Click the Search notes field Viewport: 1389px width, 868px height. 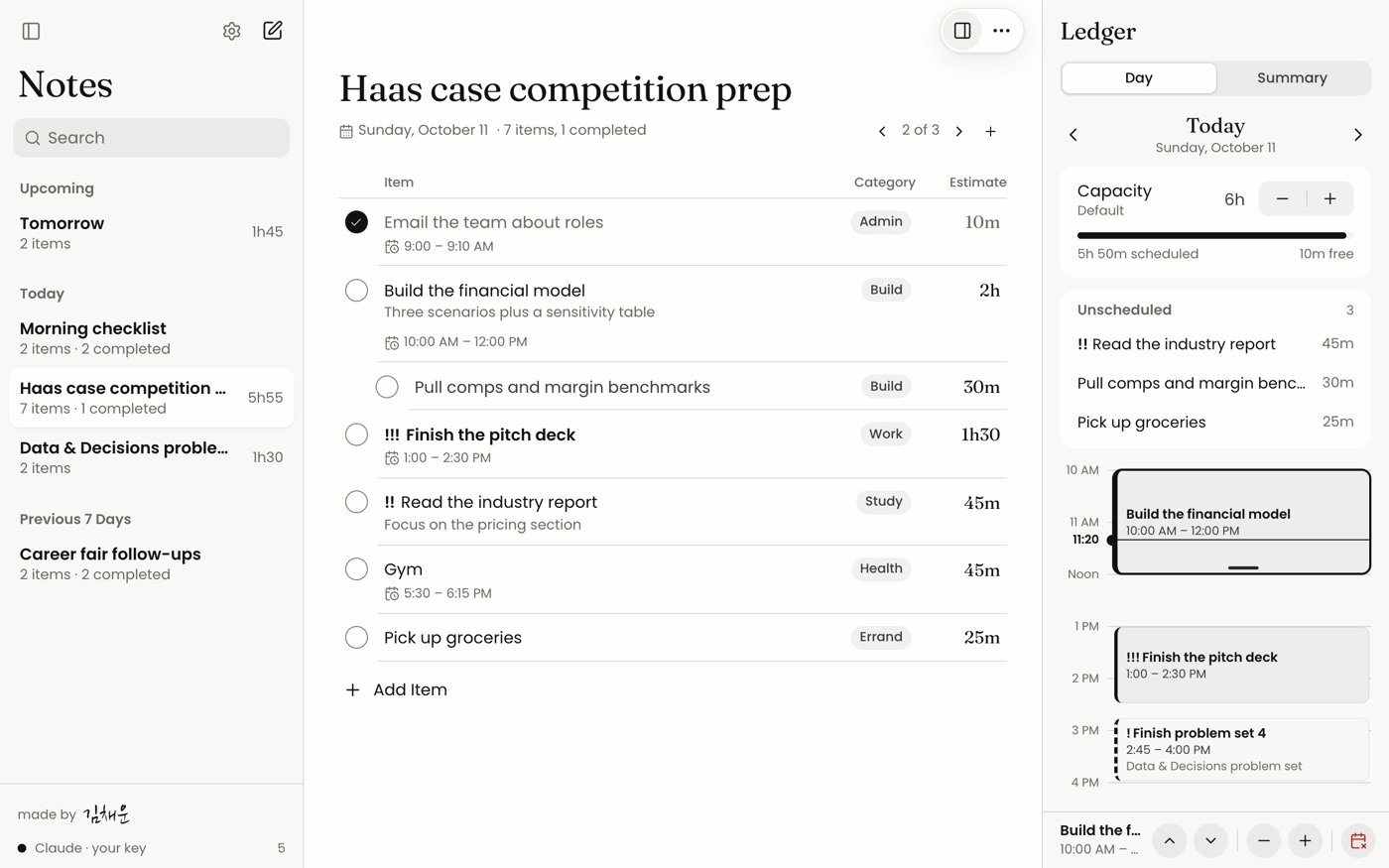click(151, 138)
